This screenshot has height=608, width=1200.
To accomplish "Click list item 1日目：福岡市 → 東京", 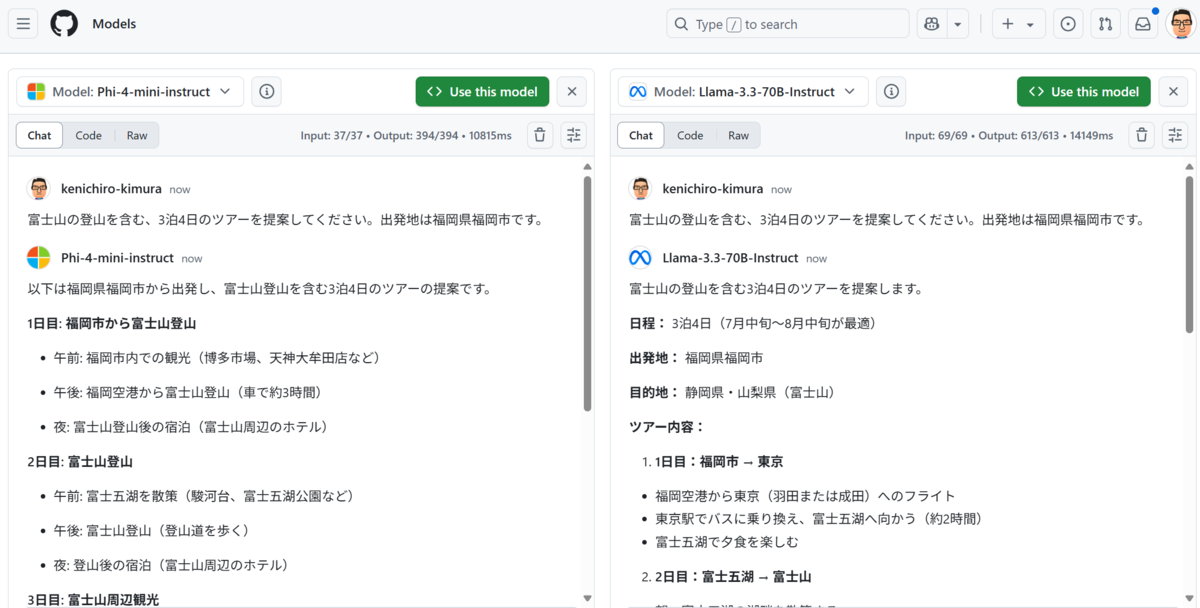I will tap(719, 462).
